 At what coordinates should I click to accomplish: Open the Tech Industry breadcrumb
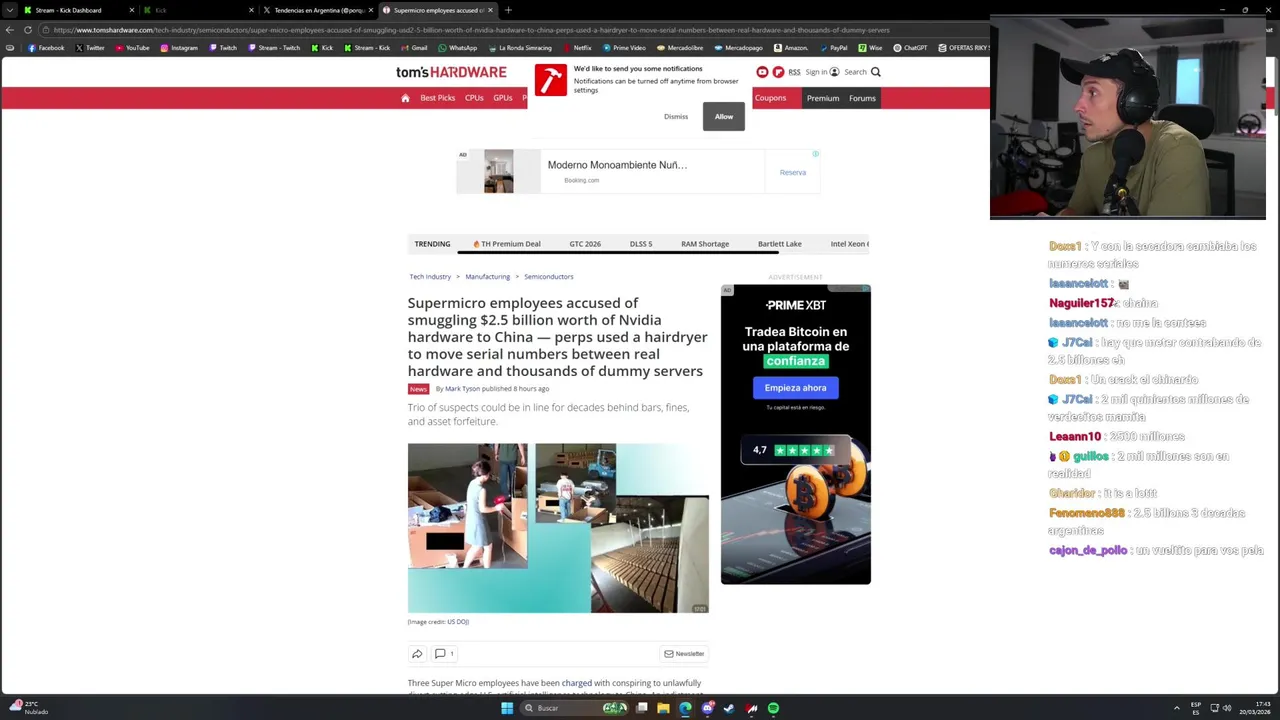tap(430, 277)
